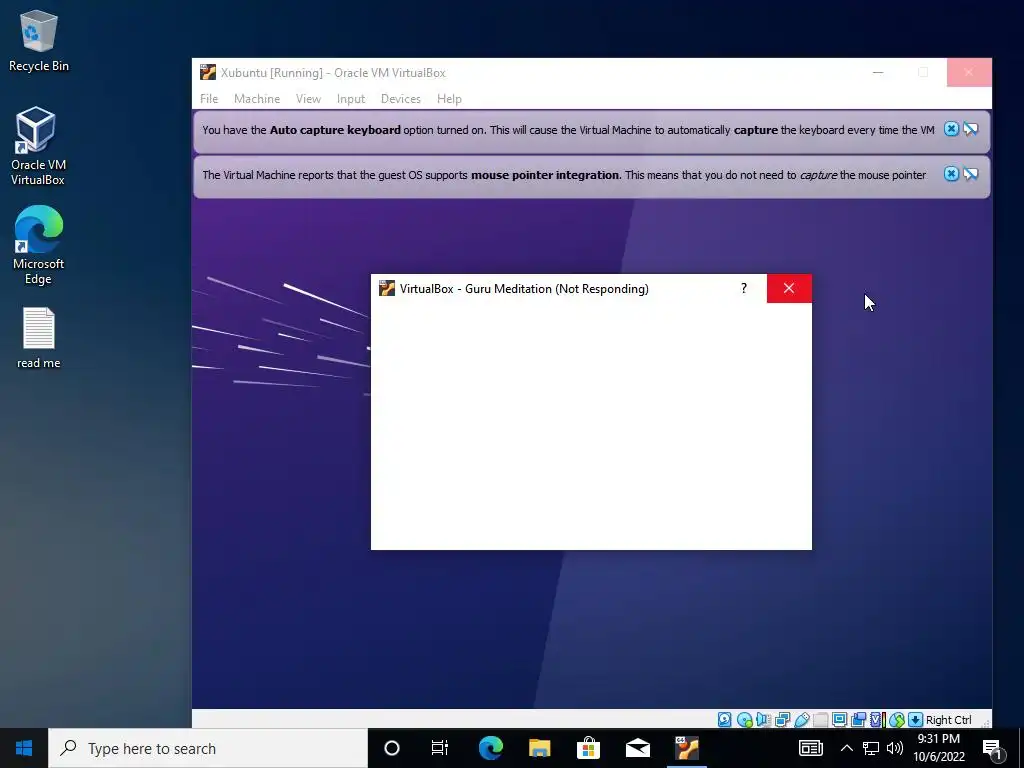The image size is (1024, 768).
Task: Open the File menu in VirtualBox
Action: [209, 99]
